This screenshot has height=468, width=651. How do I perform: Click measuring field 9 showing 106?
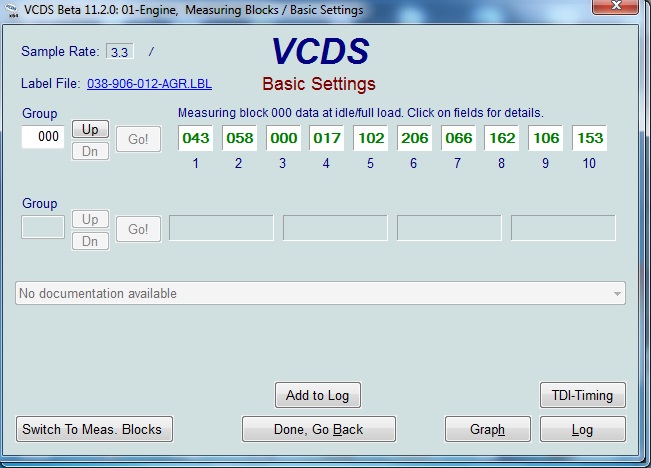546,138
